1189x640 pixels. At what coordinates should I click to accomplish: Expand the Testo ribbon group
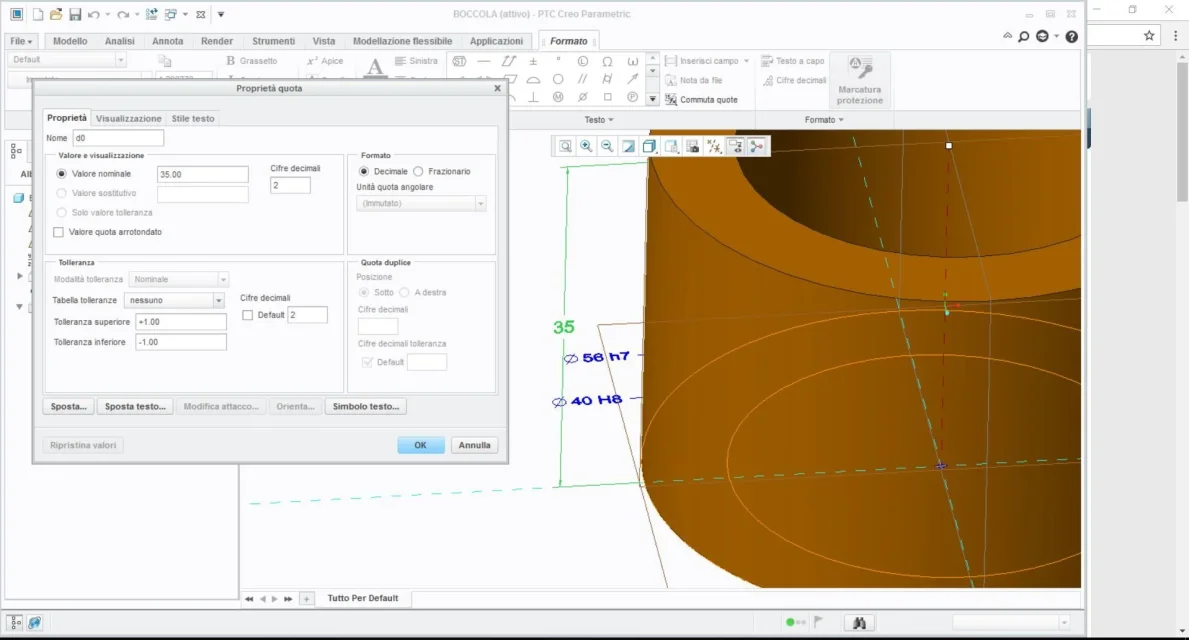pyautogui.click(x=598, y=120)
